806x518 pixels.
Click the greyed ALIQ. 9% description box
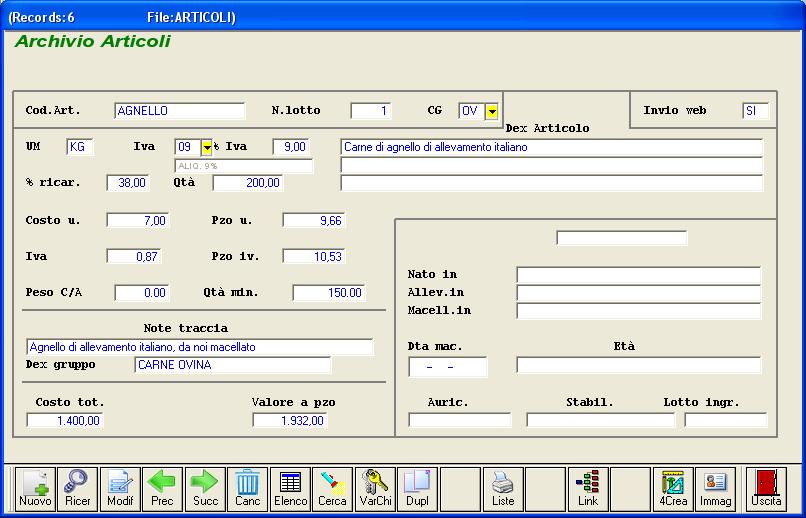[x=244, y=166]
